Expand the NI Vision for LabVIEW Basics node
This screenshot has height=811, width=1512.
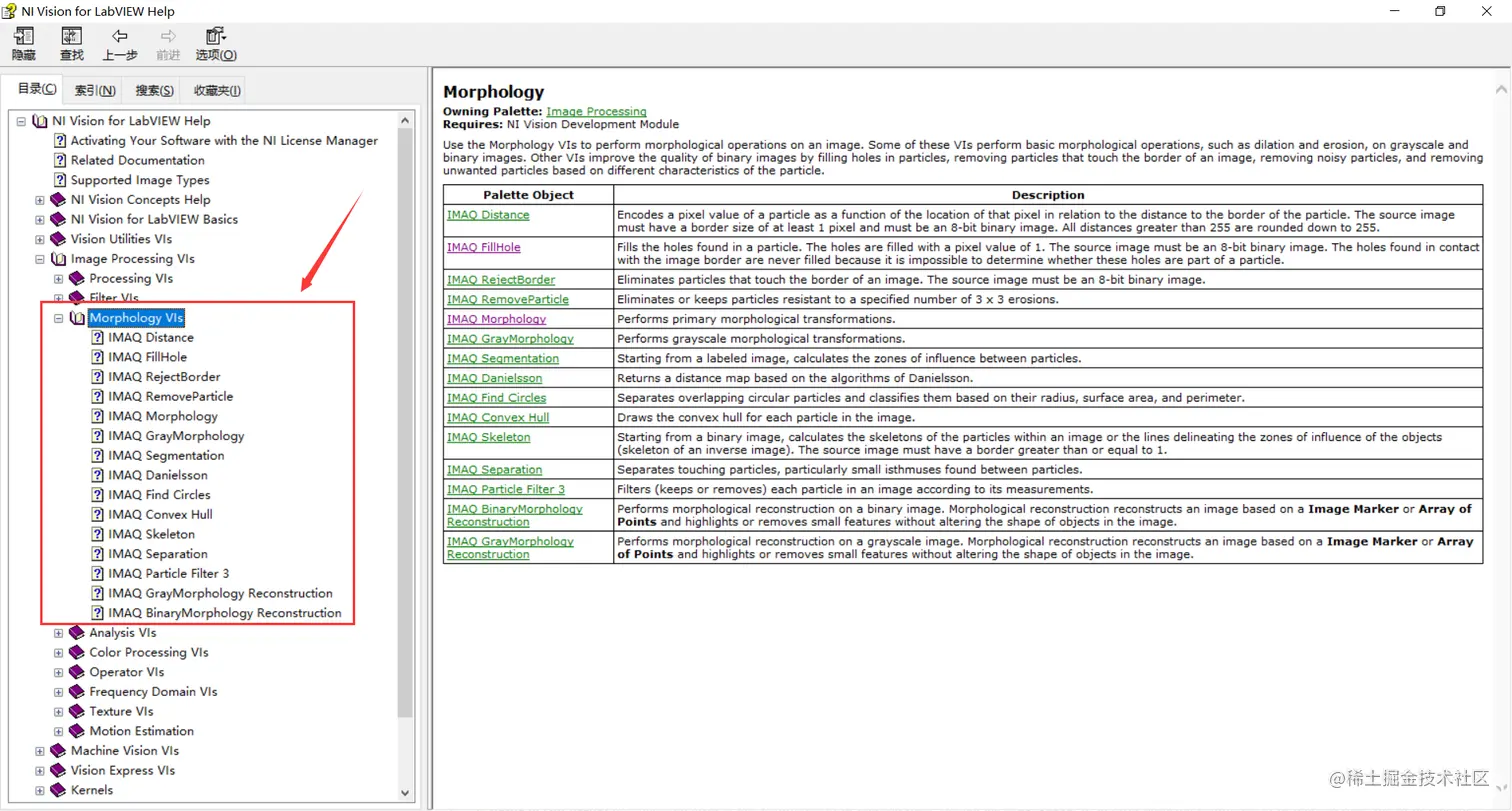tap(40, 219)
